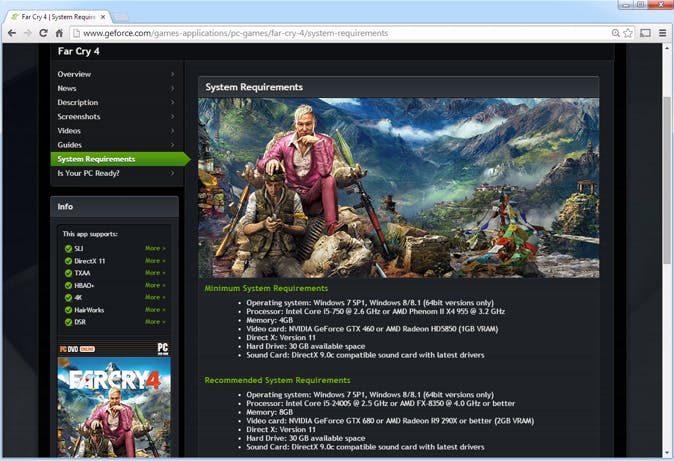Open the Guides section
This screenshot has width=674, height=461.
pos(69,145)
